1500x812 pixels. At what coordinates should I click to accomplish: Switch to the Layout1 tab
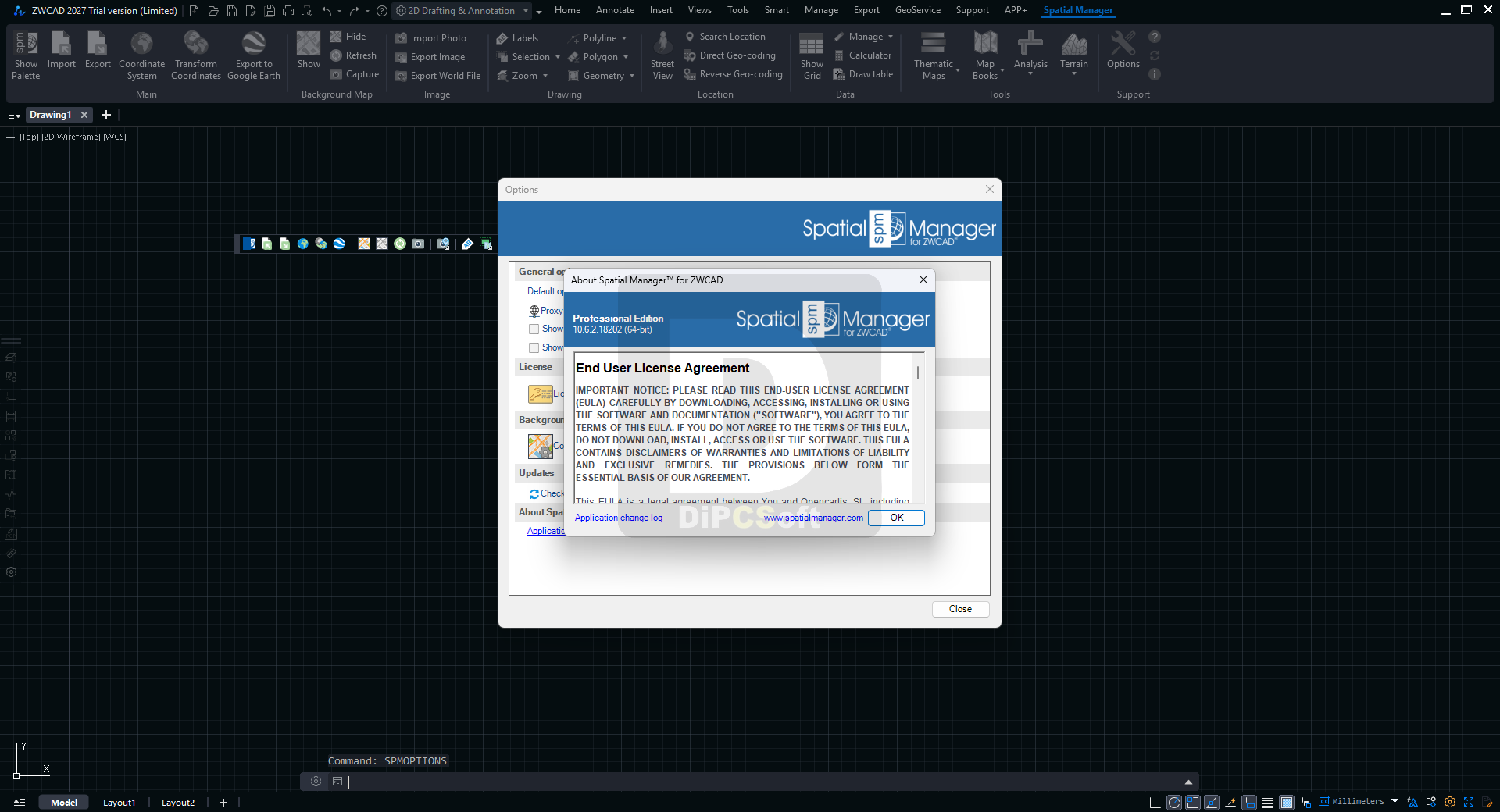click(120, 803)
